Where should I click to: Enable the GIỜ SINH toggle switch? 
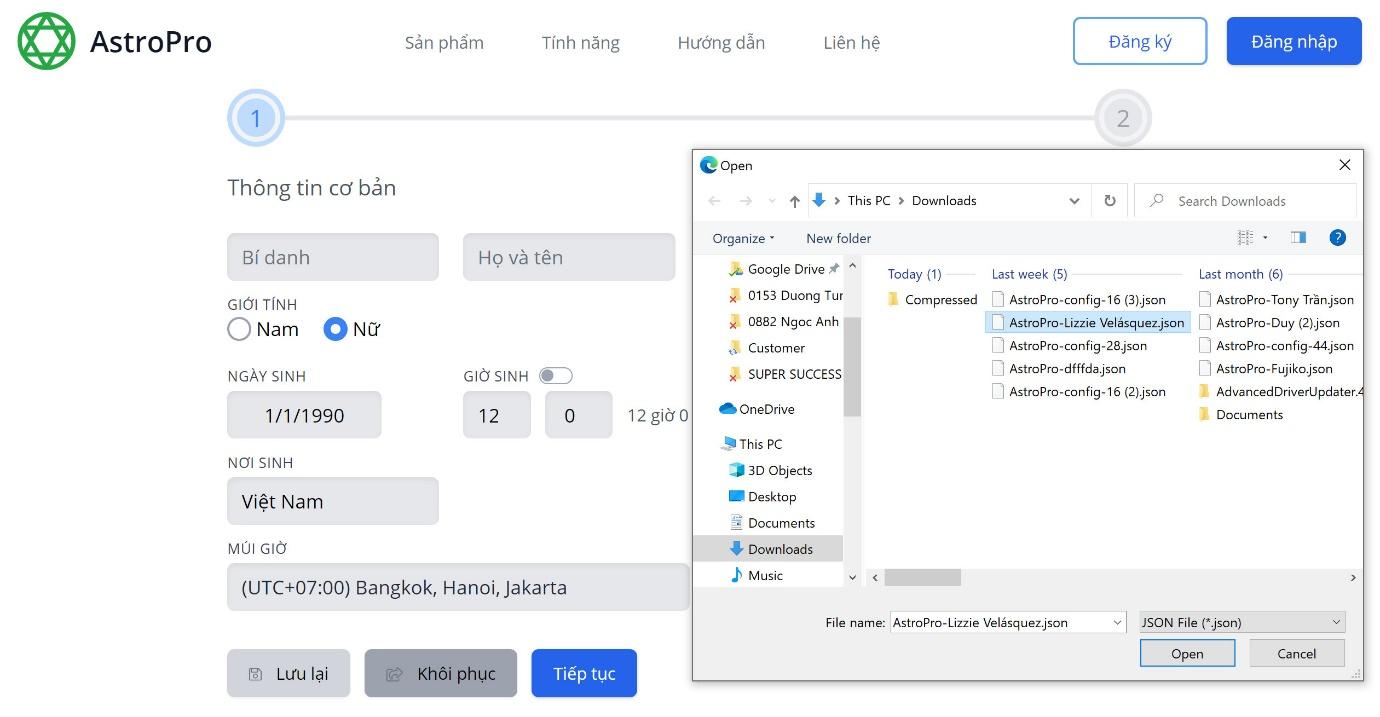click(x=556, y=375)
